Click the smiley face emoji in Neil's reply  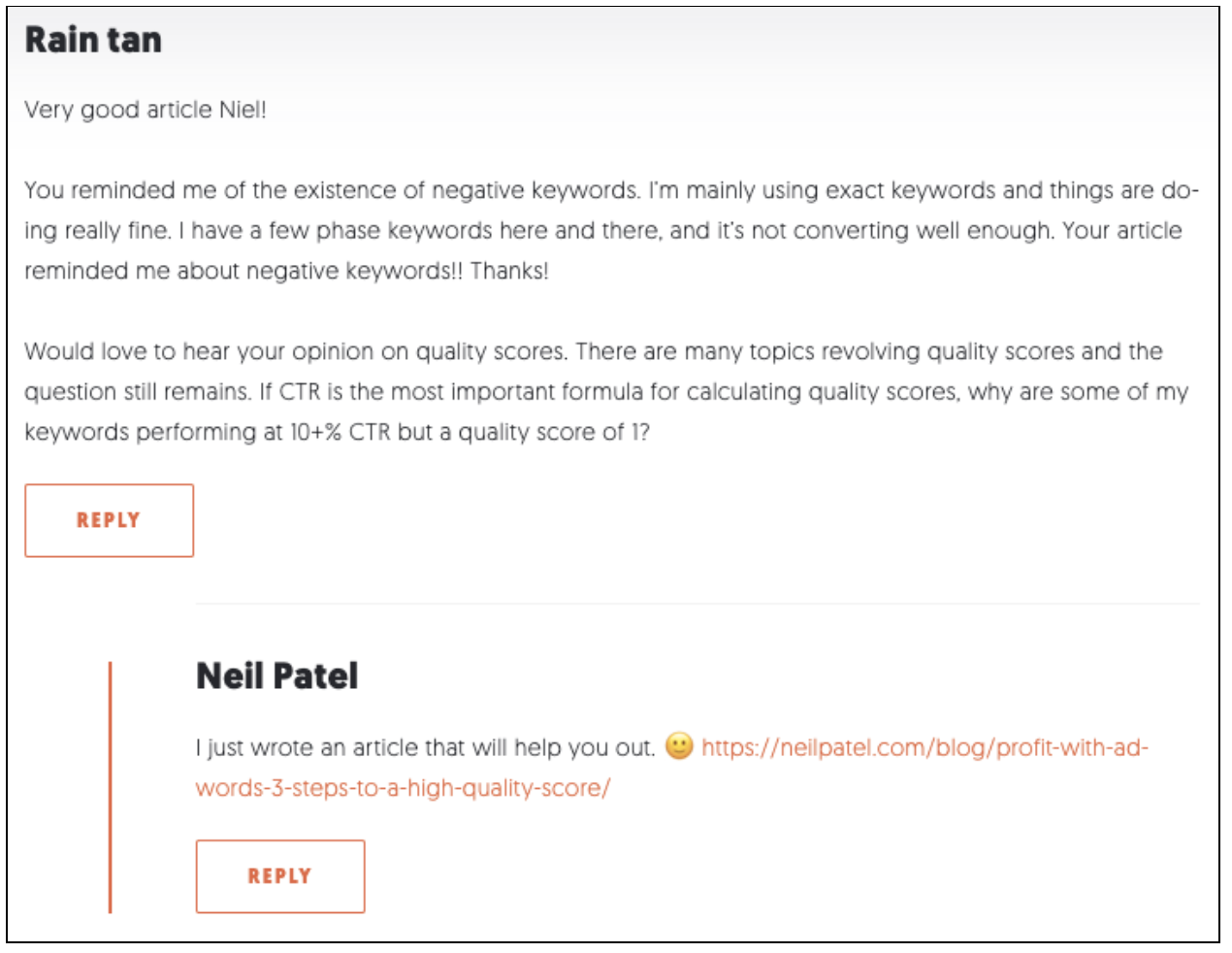click(679, 745)
